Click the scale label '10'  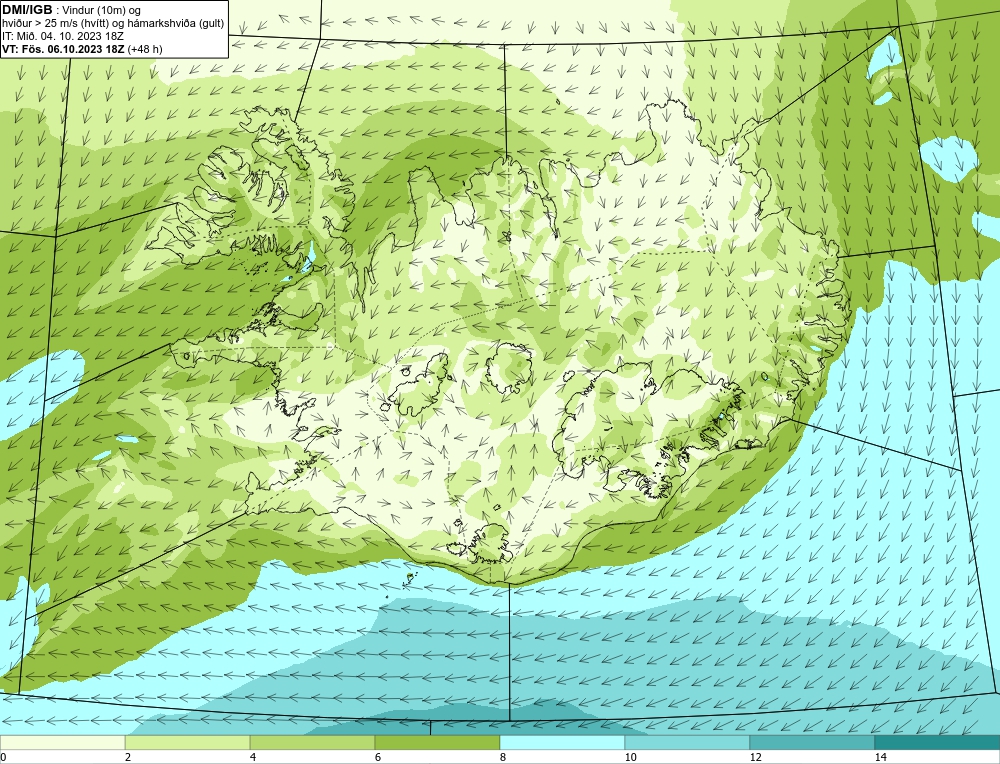click(x=631, y=757)
